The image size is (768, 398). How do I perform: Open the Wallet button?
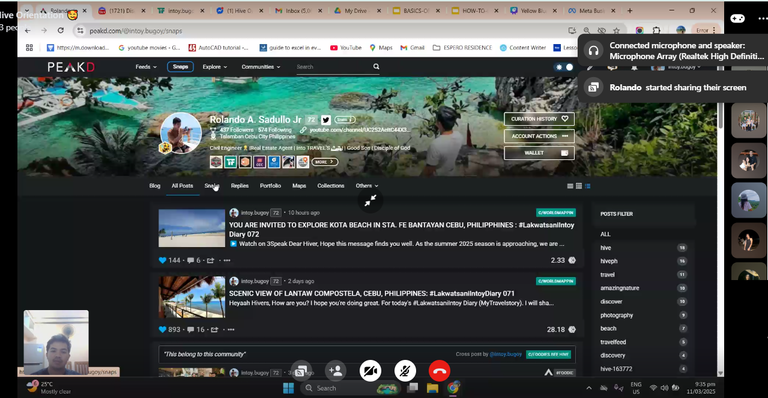(x=539, y=153)
